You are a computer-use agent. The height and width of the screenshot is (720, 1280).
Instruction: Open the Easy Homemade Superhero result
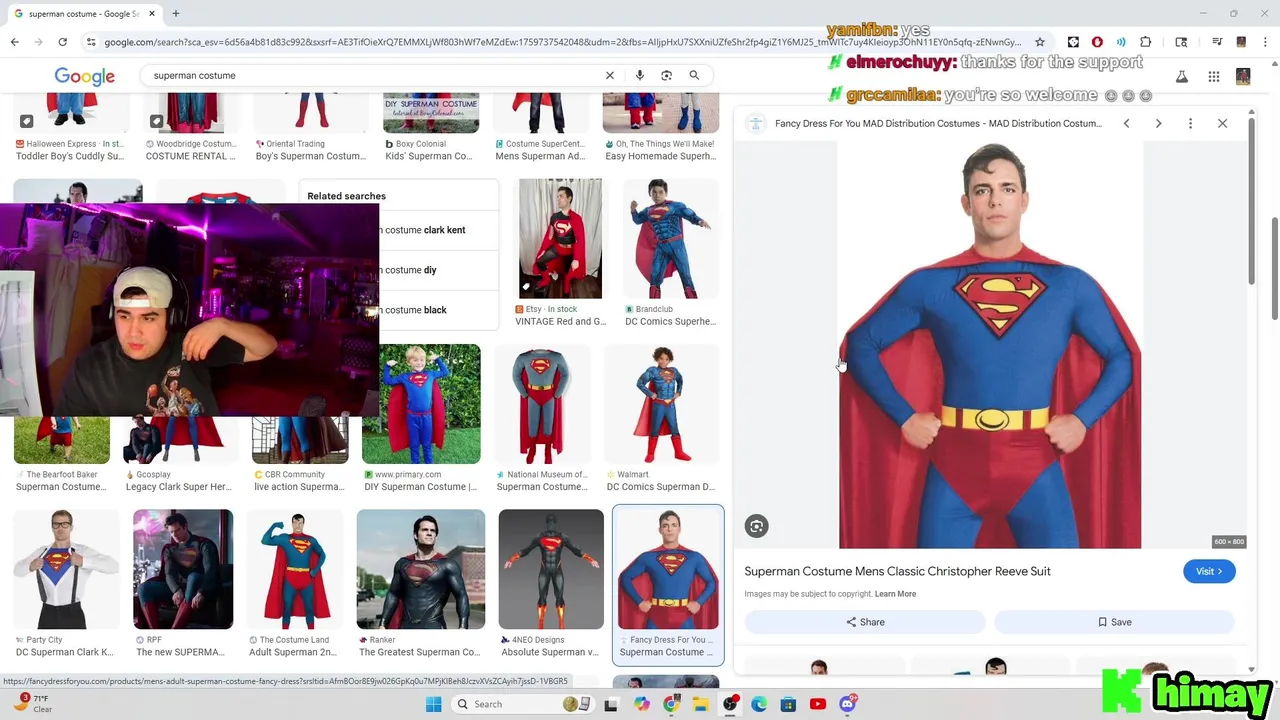pos(661,126)
